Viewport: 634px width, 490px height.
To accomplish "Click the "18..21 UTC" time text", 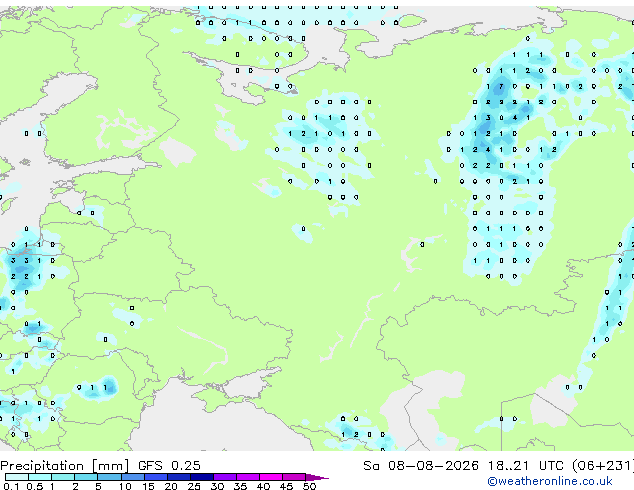I will (525, 465).
